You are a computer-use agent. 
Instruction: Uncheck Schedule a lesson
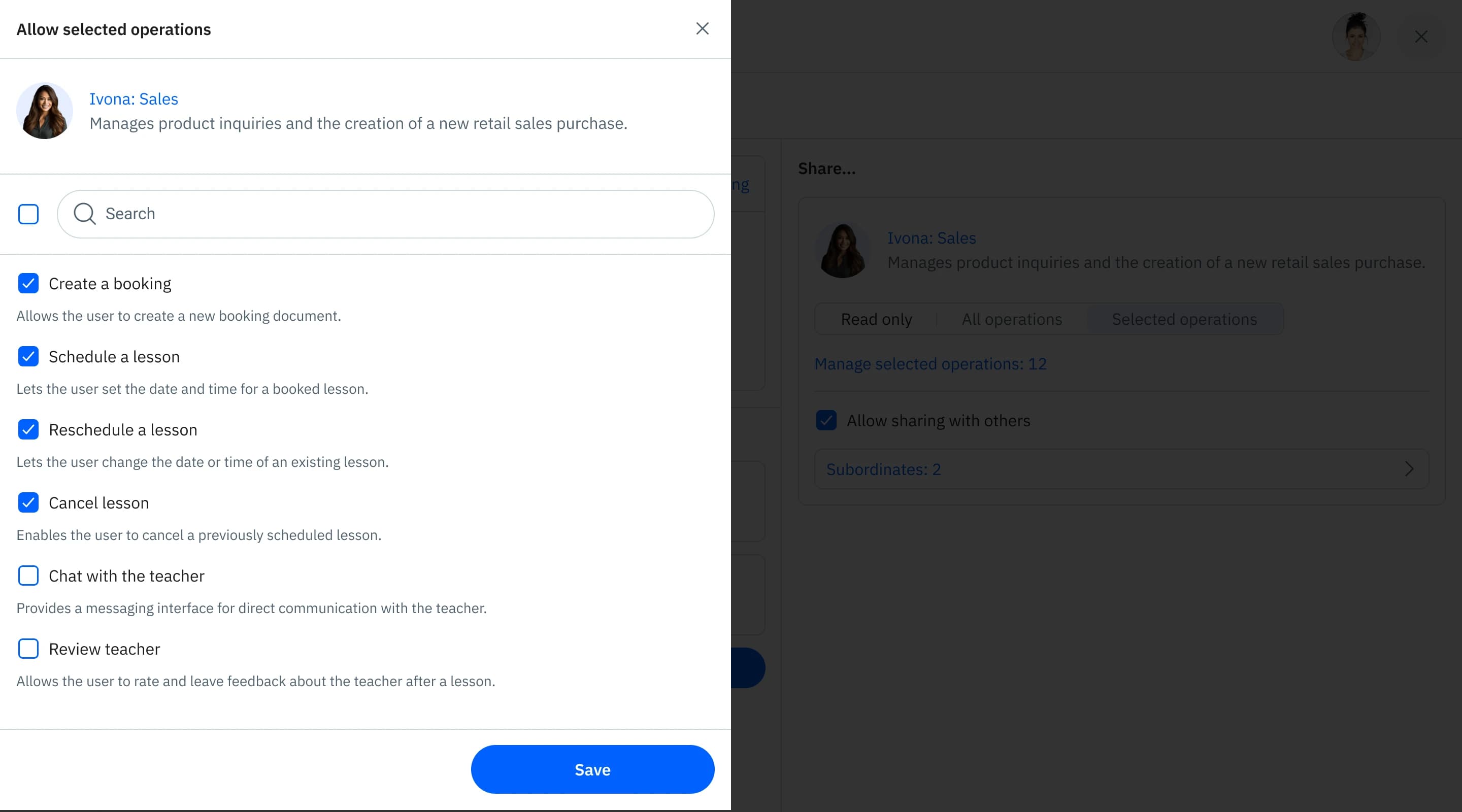pyautogui.click(x=28, y=356)
